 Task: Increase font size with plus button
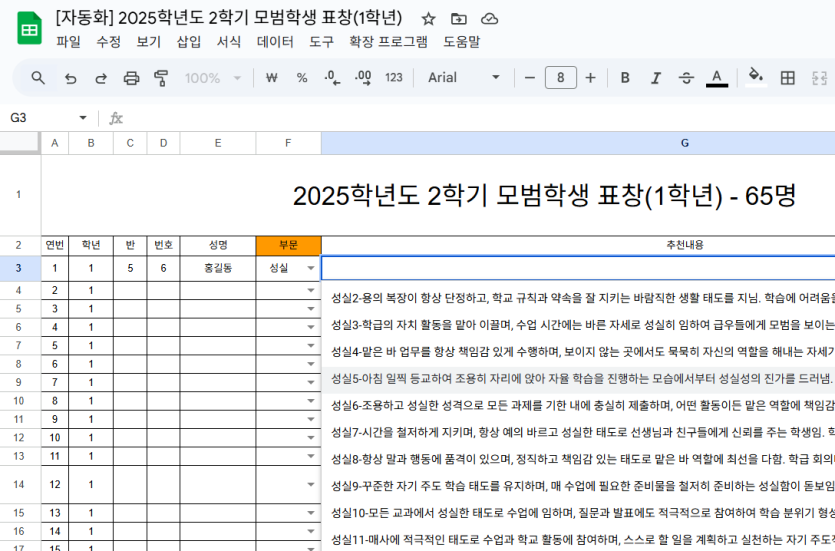coord(591,78)
